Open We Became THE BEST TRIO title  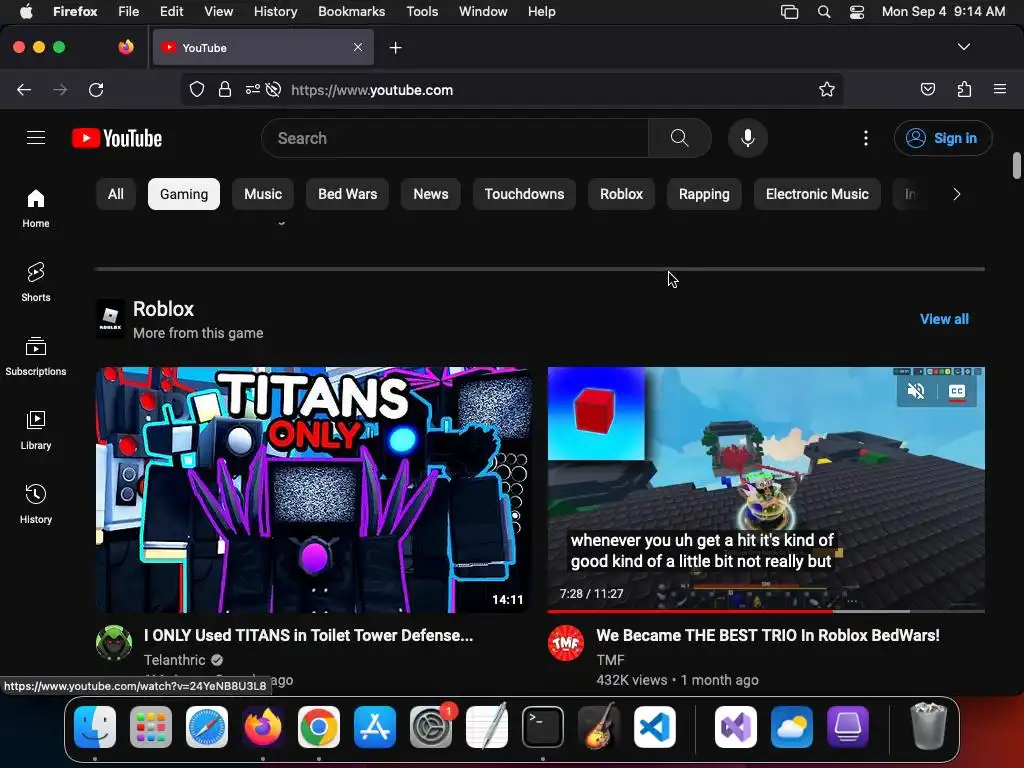[768, 635]
